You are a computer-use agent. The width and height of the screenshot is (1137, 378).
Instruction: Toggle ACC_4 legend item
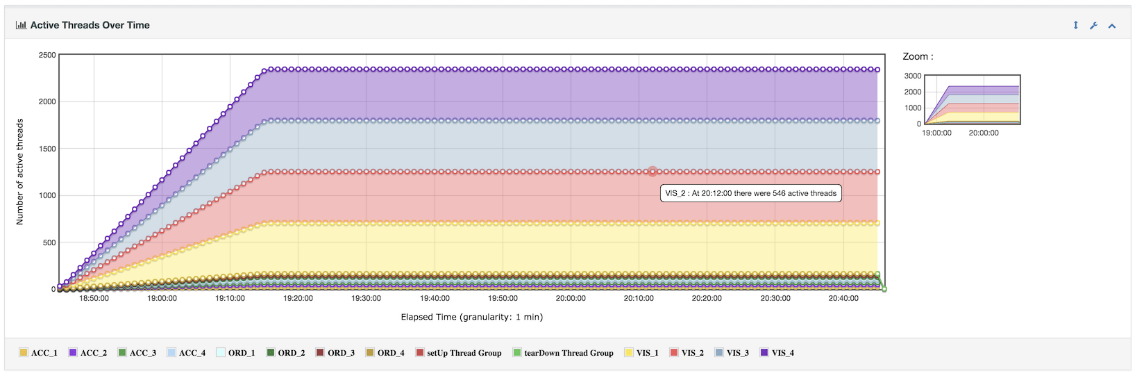tap(187, 353)
